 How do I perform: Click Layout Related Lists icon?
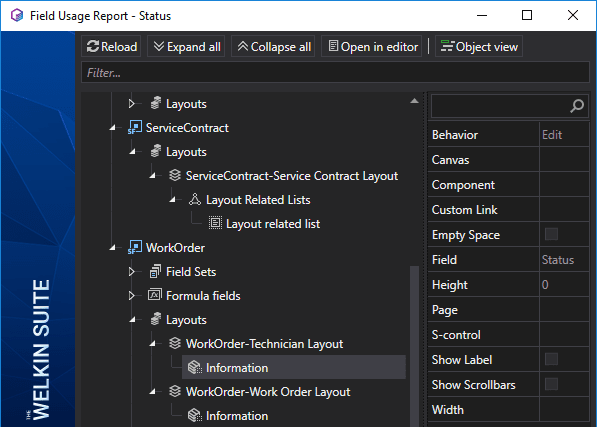[x=195, y=199]
